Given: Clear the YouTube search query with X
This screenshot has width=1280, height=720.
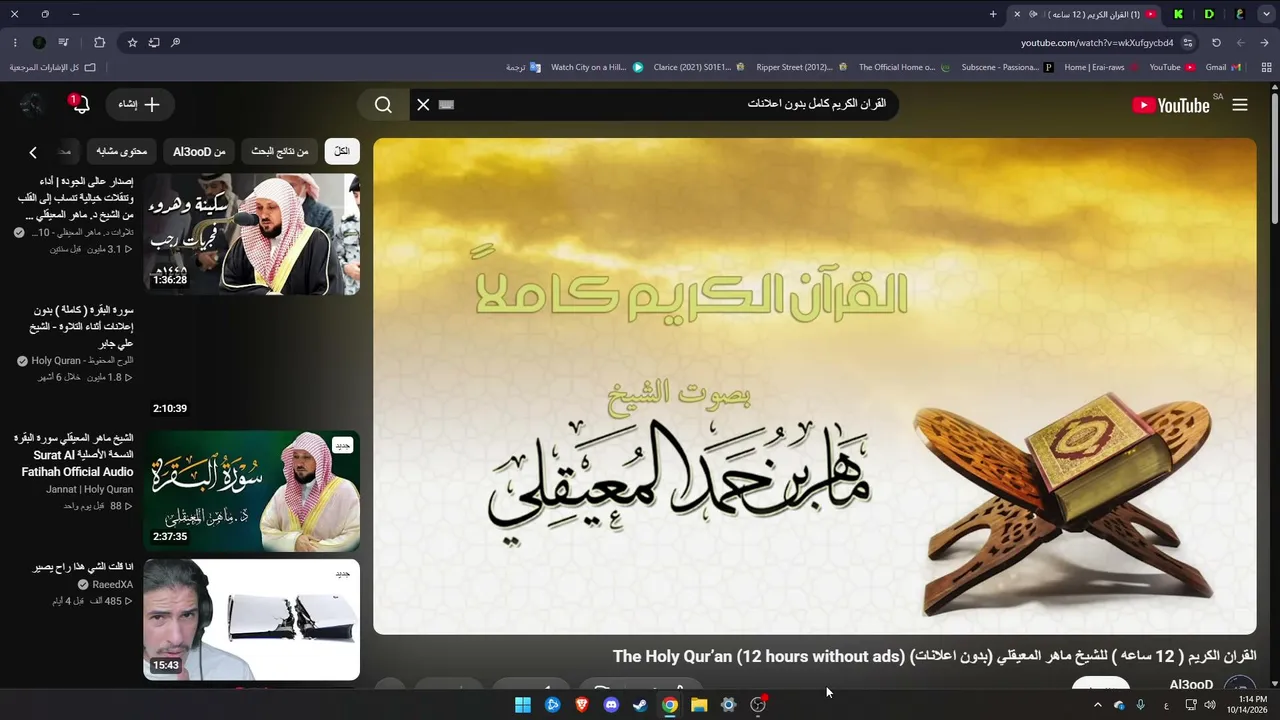Looking at the screenshot, I should pos(423,105).
